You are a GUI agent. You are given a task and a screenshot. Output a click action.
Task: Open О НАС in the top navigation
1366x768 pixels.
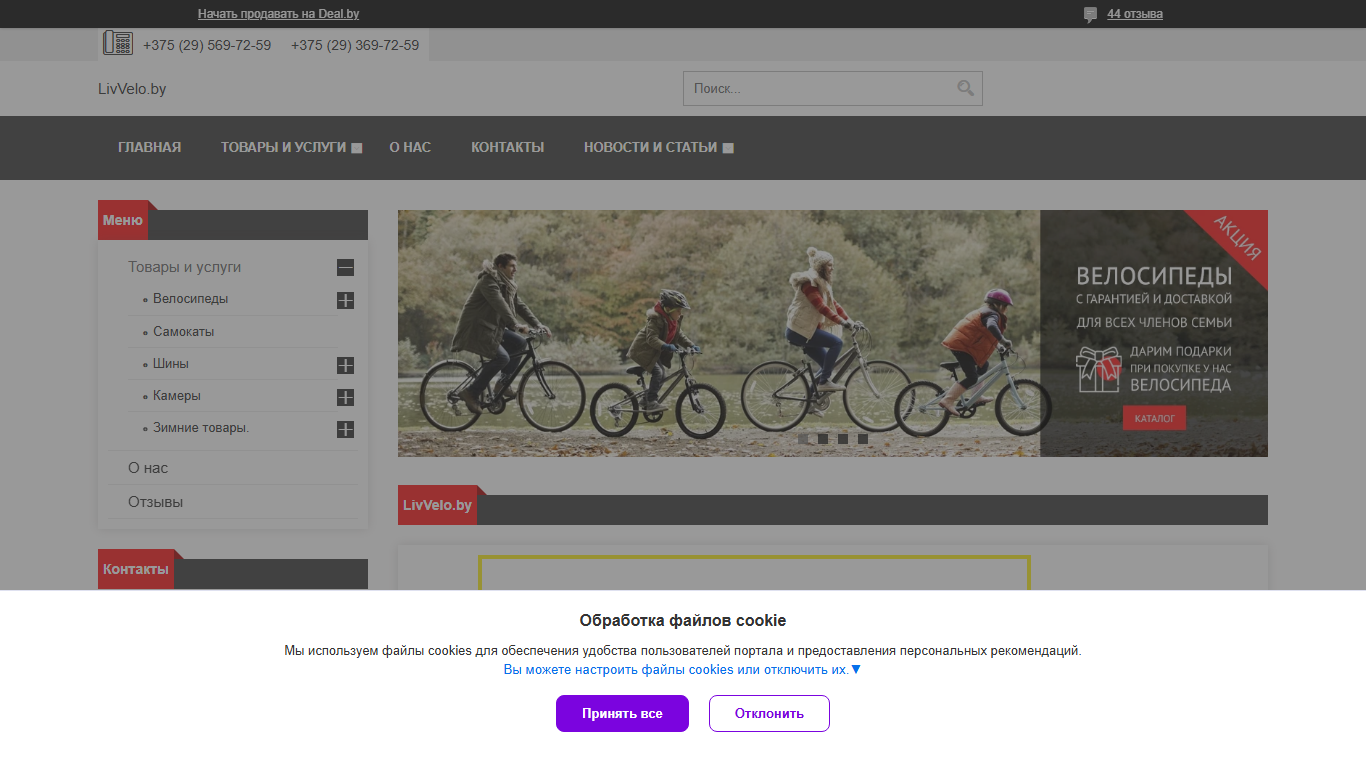(x=410, y=147)
